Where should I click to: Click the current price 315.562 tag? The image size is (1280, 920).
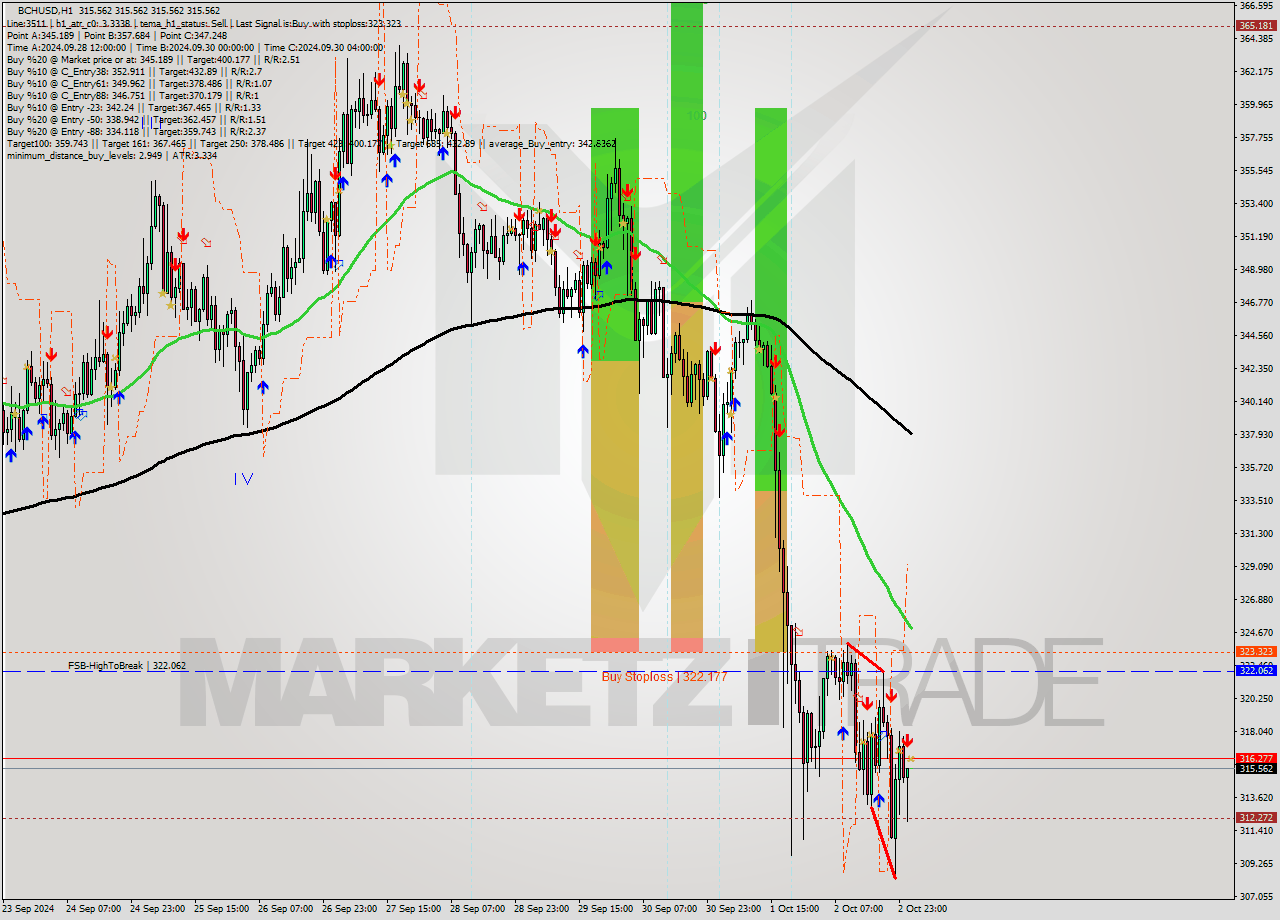click(x=1255, y=769)
